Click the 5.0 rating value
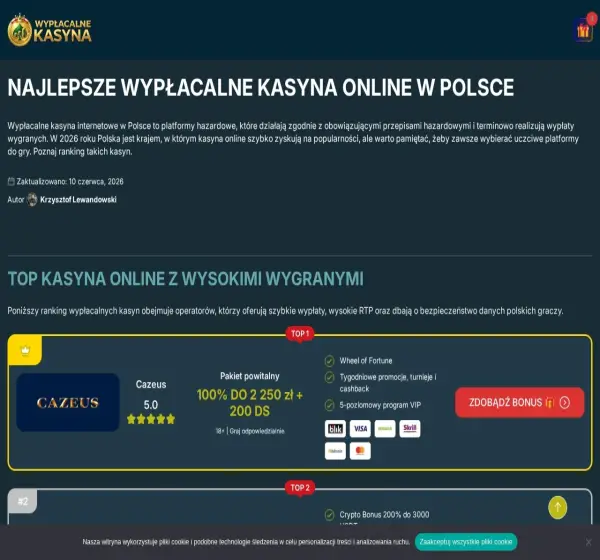This screenshot has height=560, width=600. point(151,405)
